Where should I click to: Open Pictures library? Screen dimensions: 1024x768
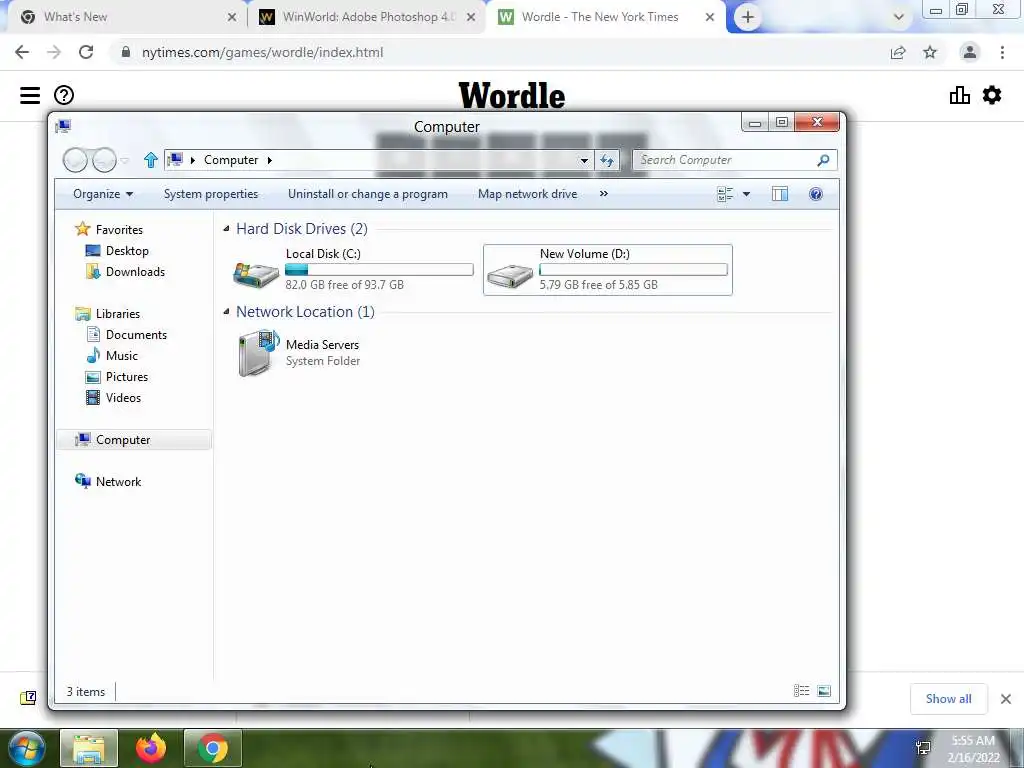tap(127, 377)
